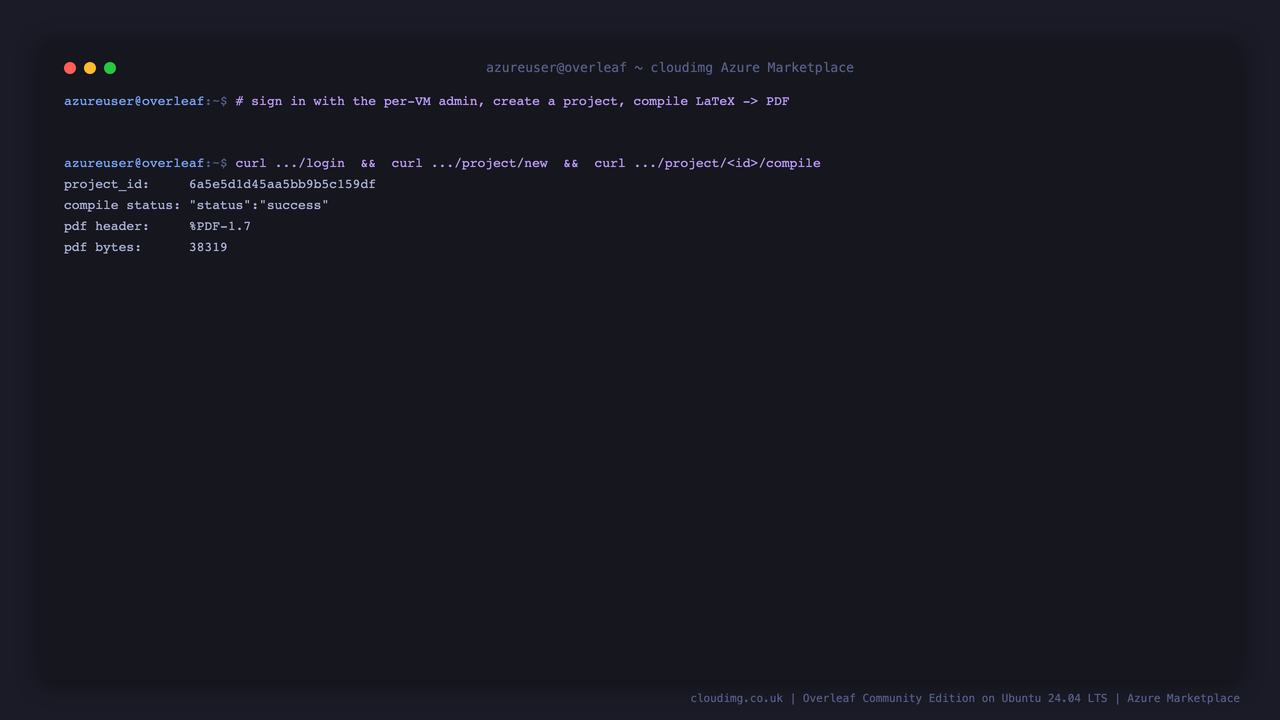Click the comment line starting '# sign in with'
This screenshot has width=1280, height=720.
tap(512, 101)
